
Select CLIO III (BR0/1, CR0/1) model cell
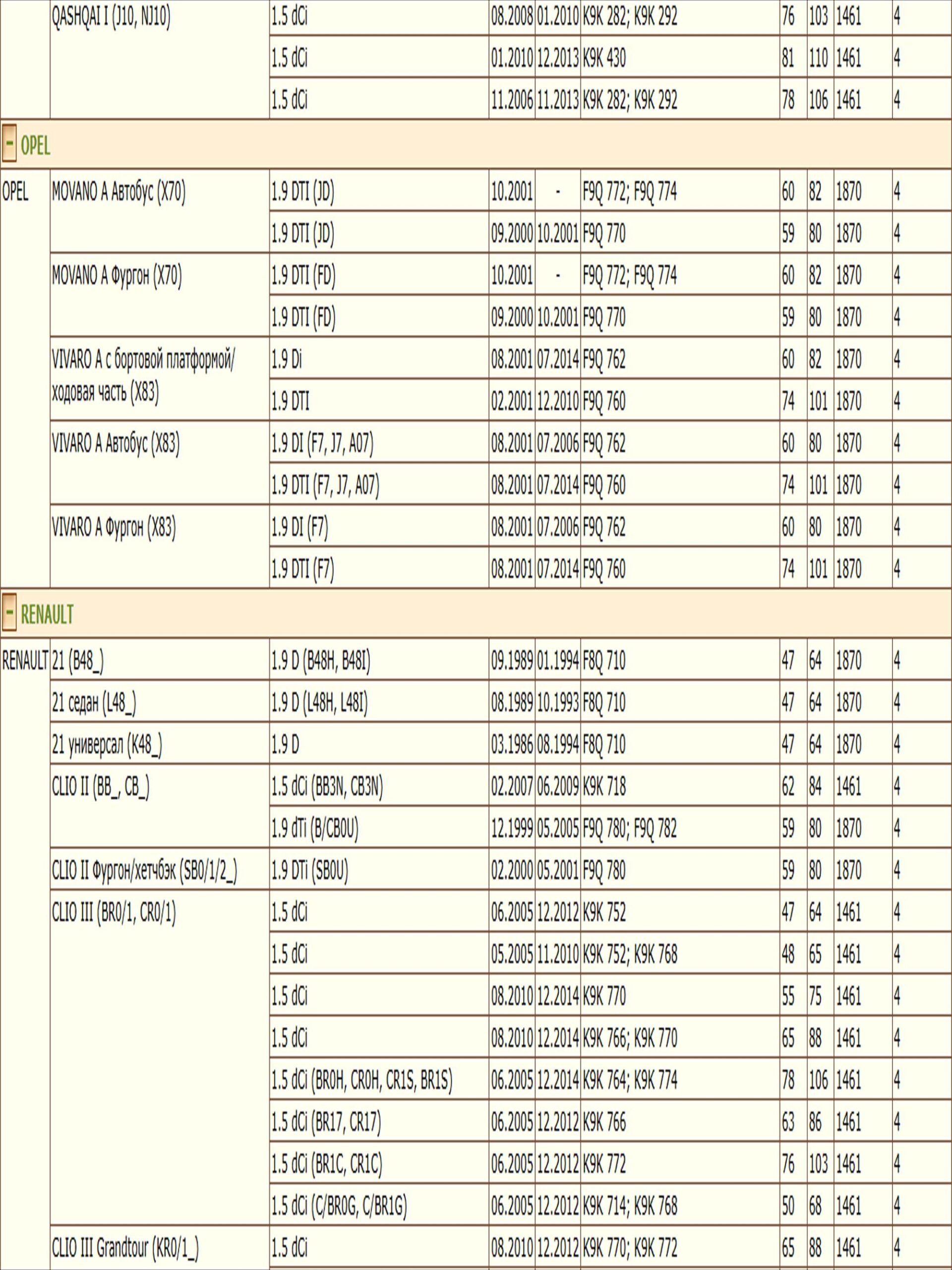click(x=114, y=912)
